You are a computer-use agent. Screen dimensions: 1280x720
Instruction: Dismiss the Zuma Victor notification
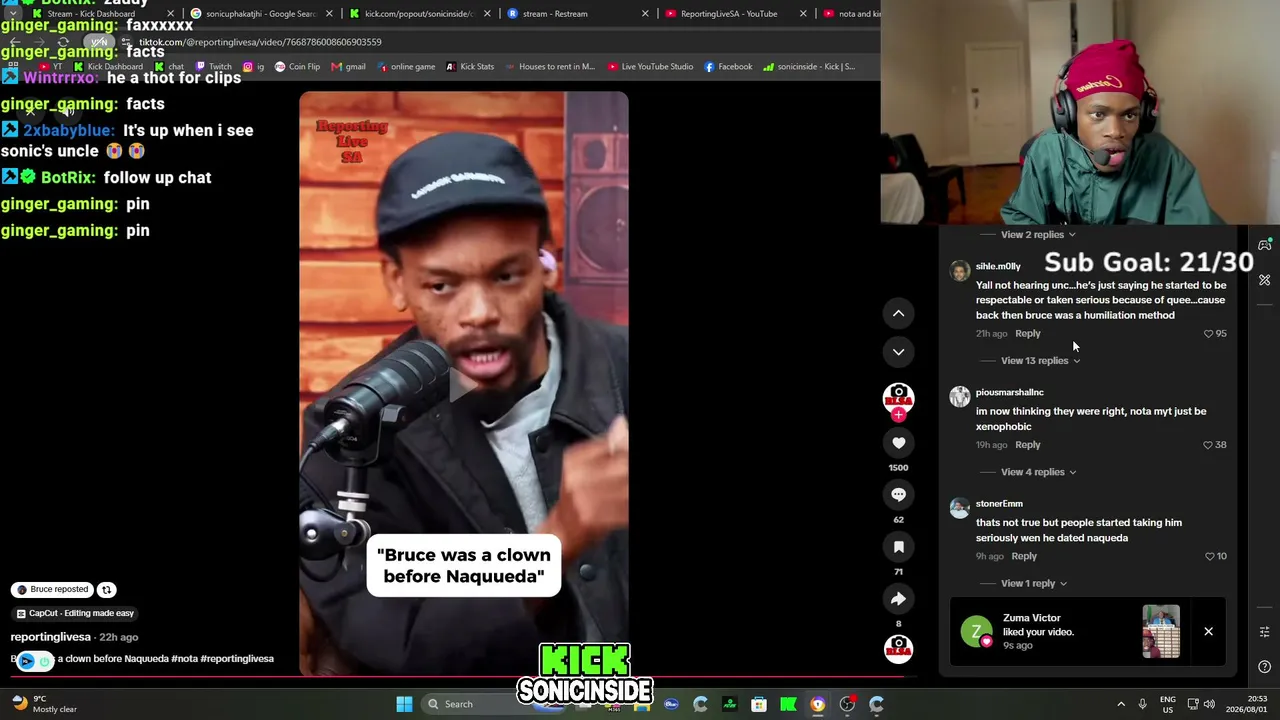coord(1208,632)
